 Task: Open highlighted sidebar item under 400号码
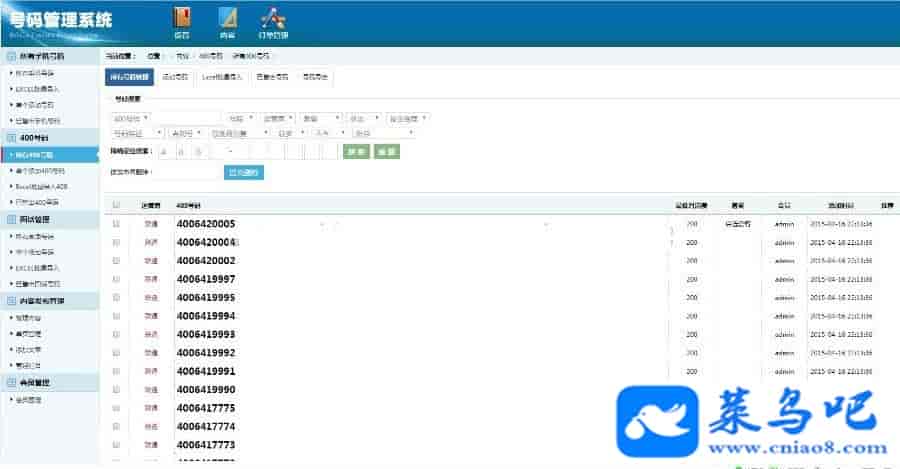50,155
